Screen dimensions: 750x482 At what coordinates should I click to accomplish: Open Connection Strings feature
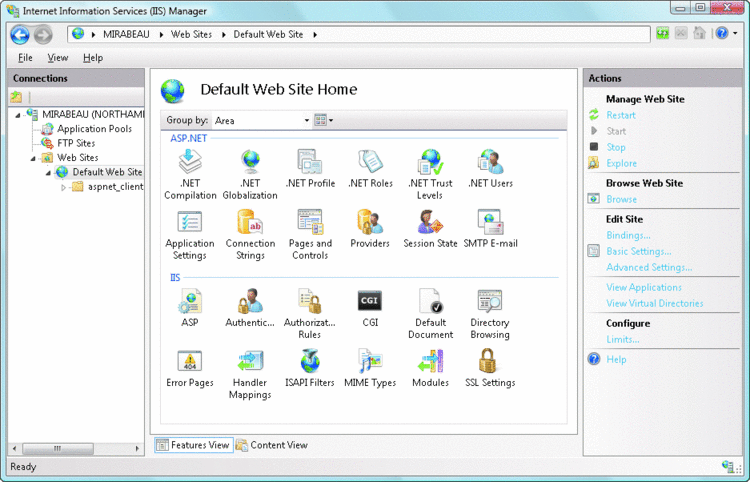(x=250, y=235)
